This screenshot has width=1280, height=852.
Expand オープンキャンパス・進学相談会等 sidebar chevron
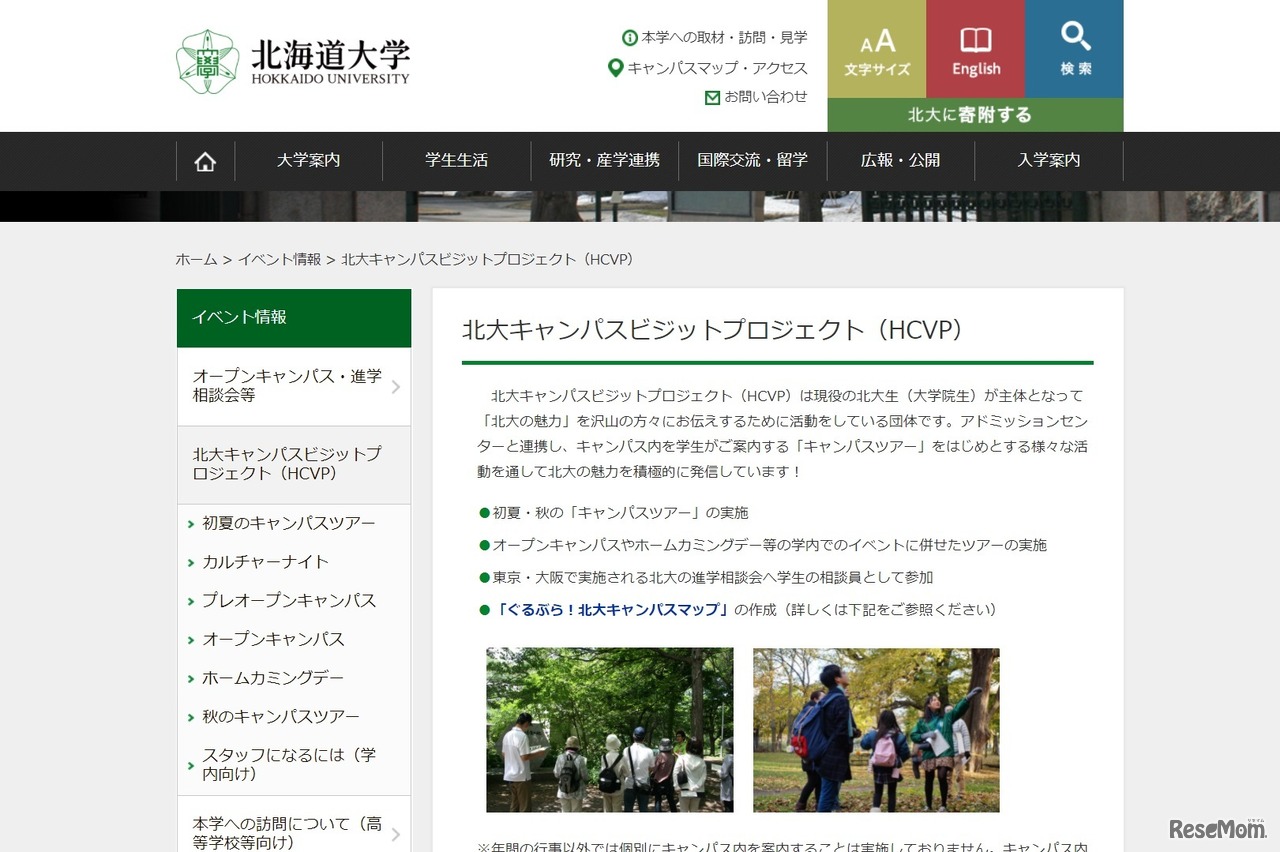(396, 386)
